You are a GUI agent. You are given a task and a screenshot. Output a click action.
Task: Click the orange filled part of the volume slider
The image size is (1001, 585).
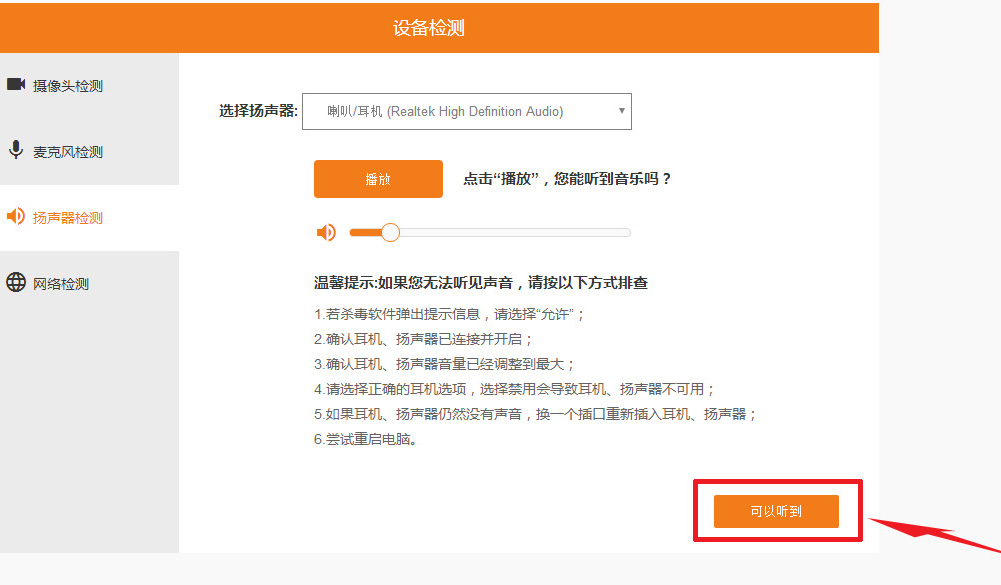pyautogui.click(x=364, y=233)
